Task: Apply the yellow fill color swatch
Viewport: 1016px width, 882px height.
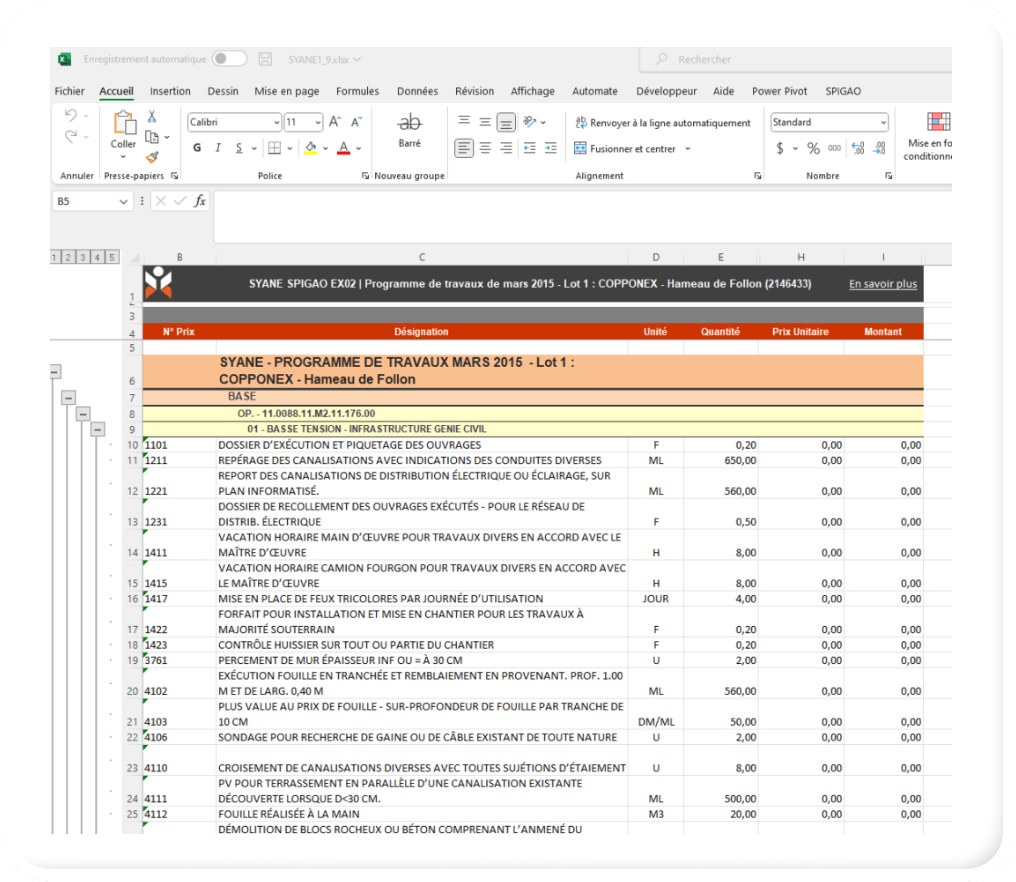Action: pyautogui.click(x=310, y=148)
